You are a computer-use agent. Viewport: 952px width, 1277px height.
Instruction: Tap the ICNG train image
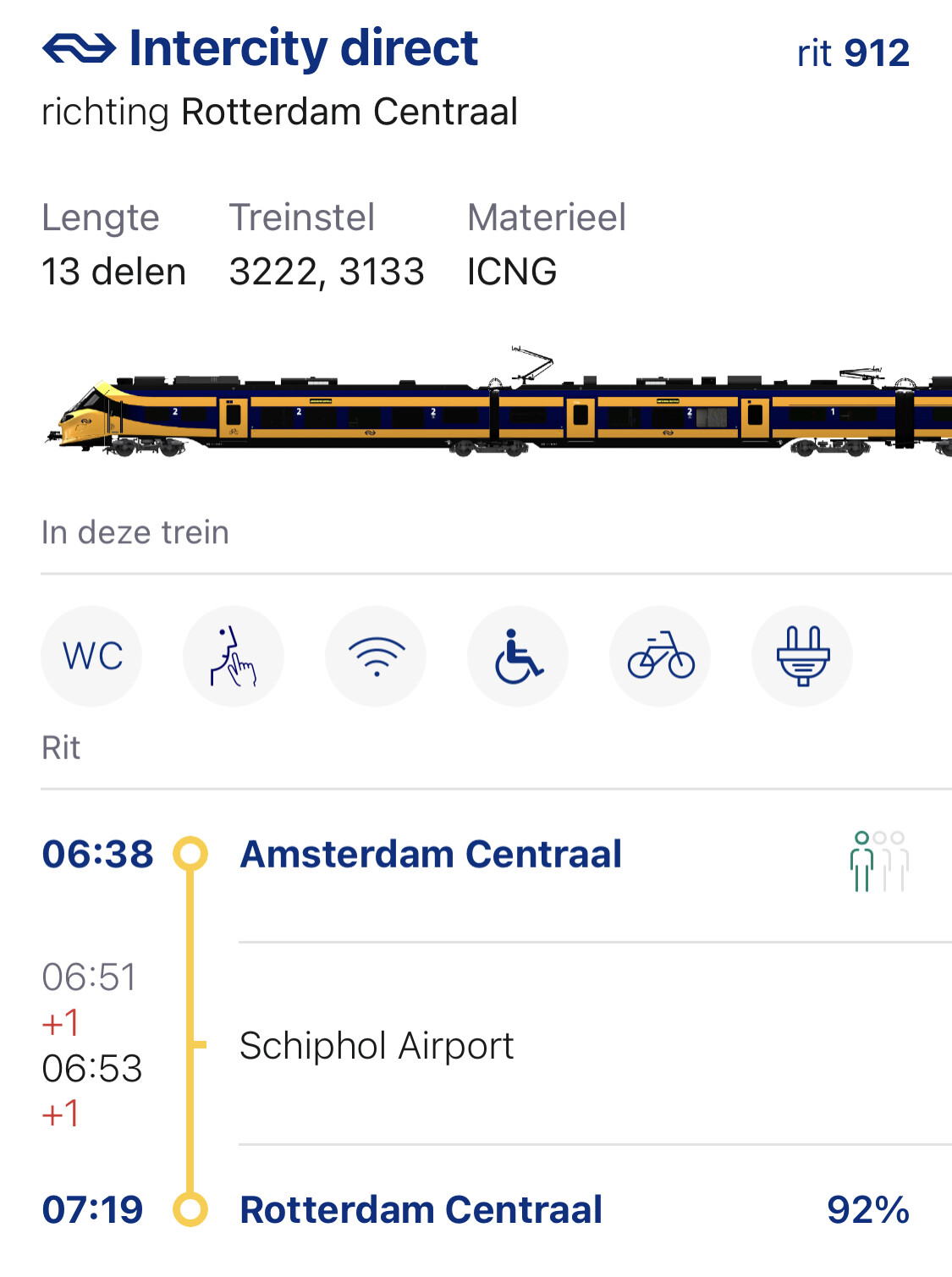499,408
